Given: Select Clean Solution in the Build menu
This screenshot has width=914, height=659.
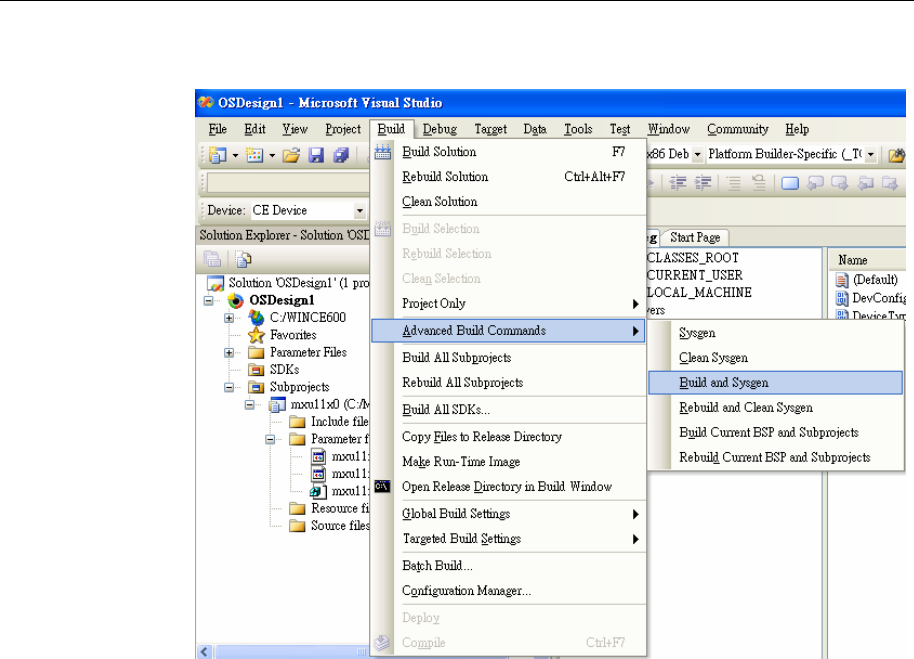Looking at the screenshot, I should coord(508,202).
